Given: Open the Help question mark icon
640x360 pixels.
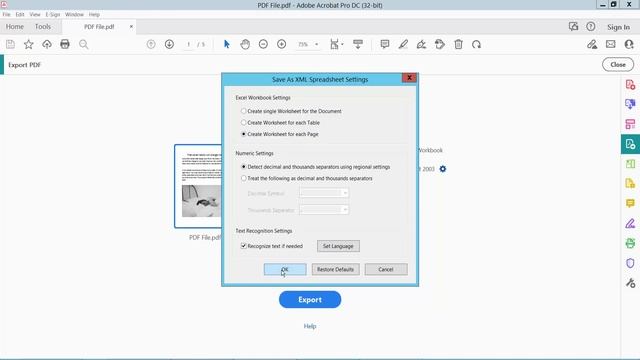Looking at the screenshot, I should click(591, 27).
